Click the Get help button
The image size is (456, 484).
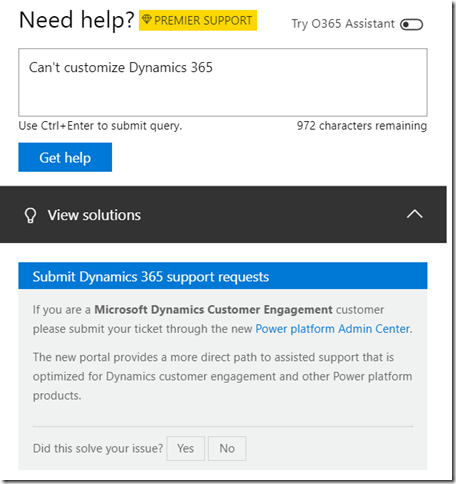pos(65,157)
